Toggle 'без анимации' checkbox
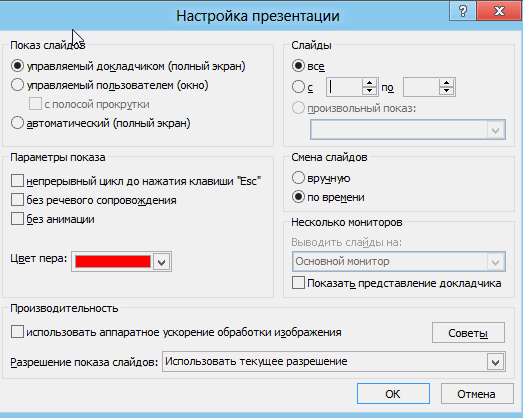523x418 pixels. 17,219
